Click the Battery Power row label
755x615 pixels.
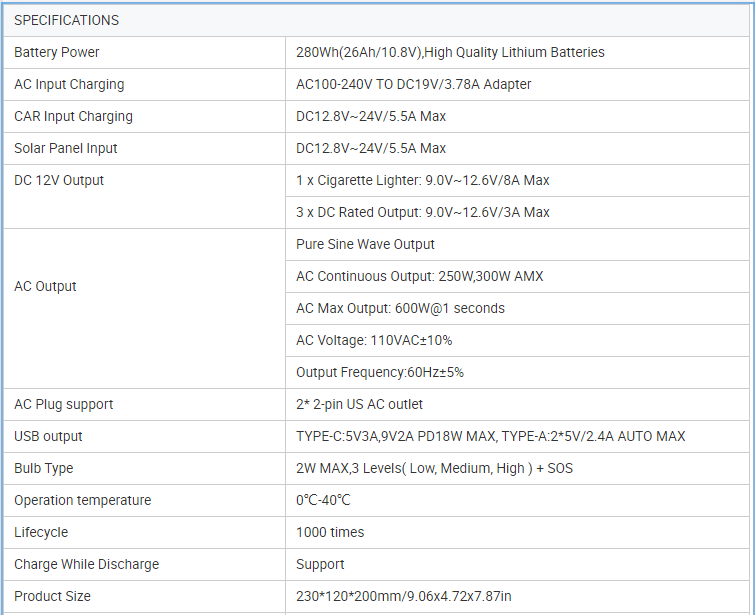57,52
